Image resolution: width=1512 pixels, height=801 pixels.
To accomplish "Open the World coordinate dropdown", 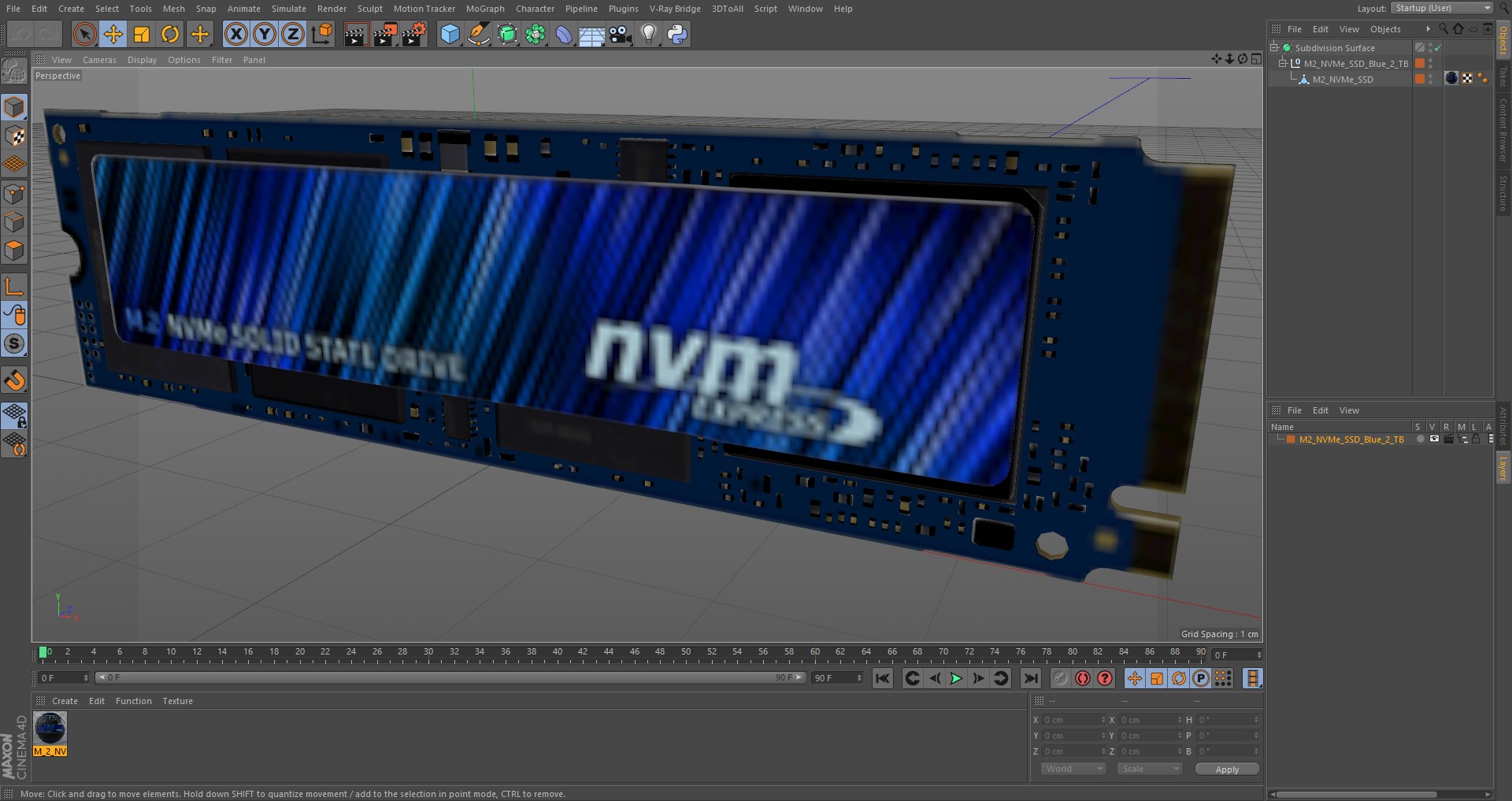I will [1073, 769].
